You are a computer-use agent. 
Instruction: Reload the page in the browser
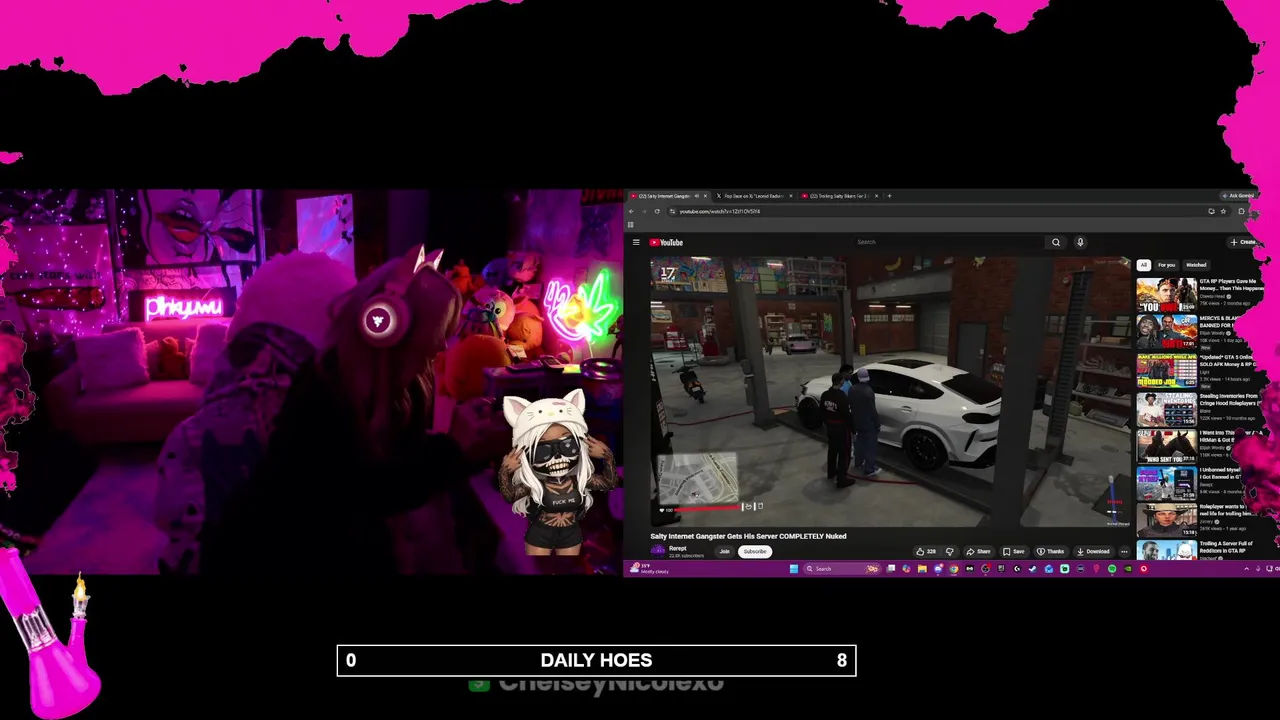(x=657, y=211)
